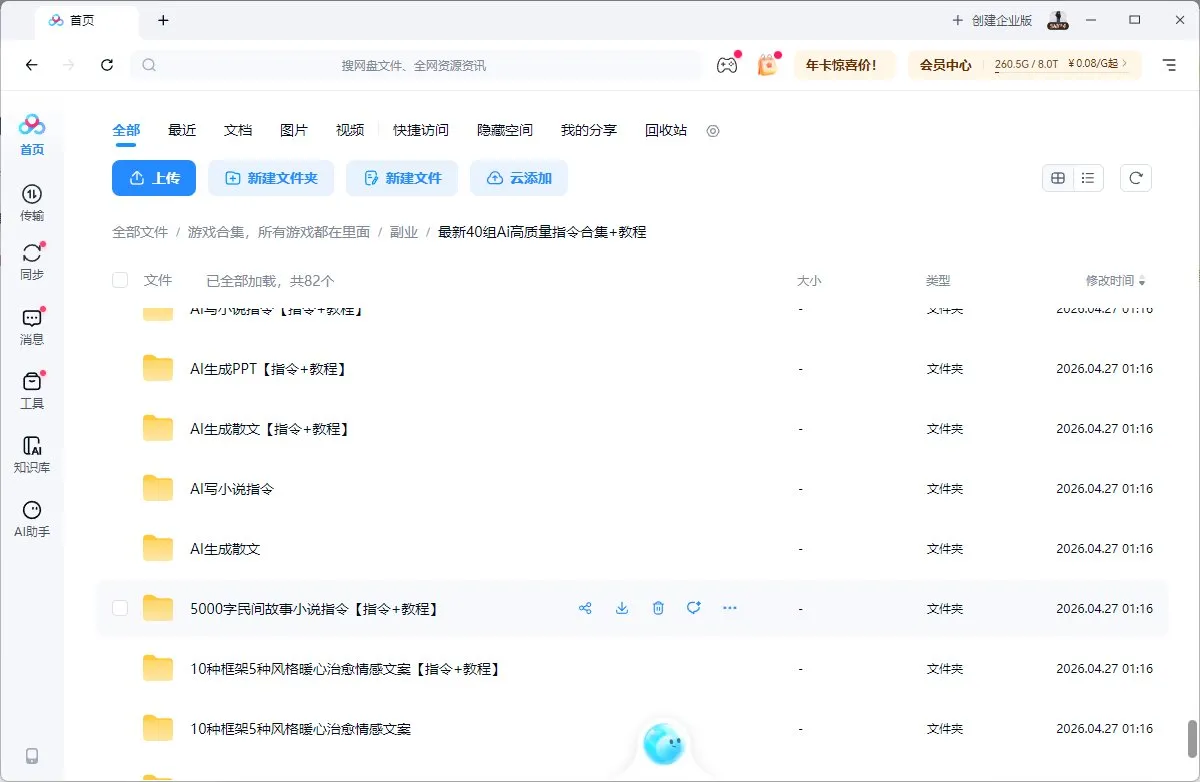Refresh the file list
This screenshot has width=1200, height=782.
1135,177
